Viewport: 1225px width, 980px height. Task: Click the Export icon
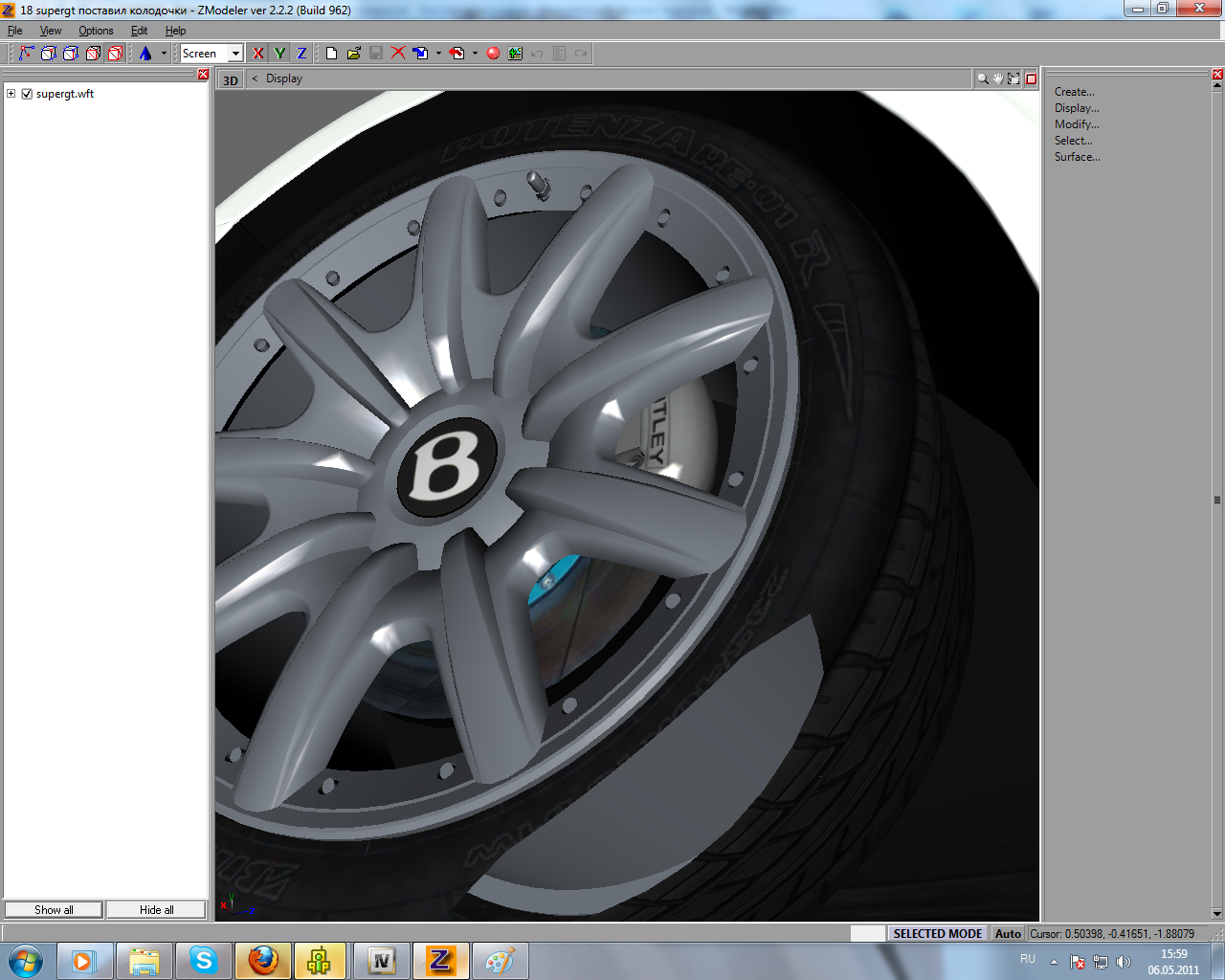click(x=457, y=54)
